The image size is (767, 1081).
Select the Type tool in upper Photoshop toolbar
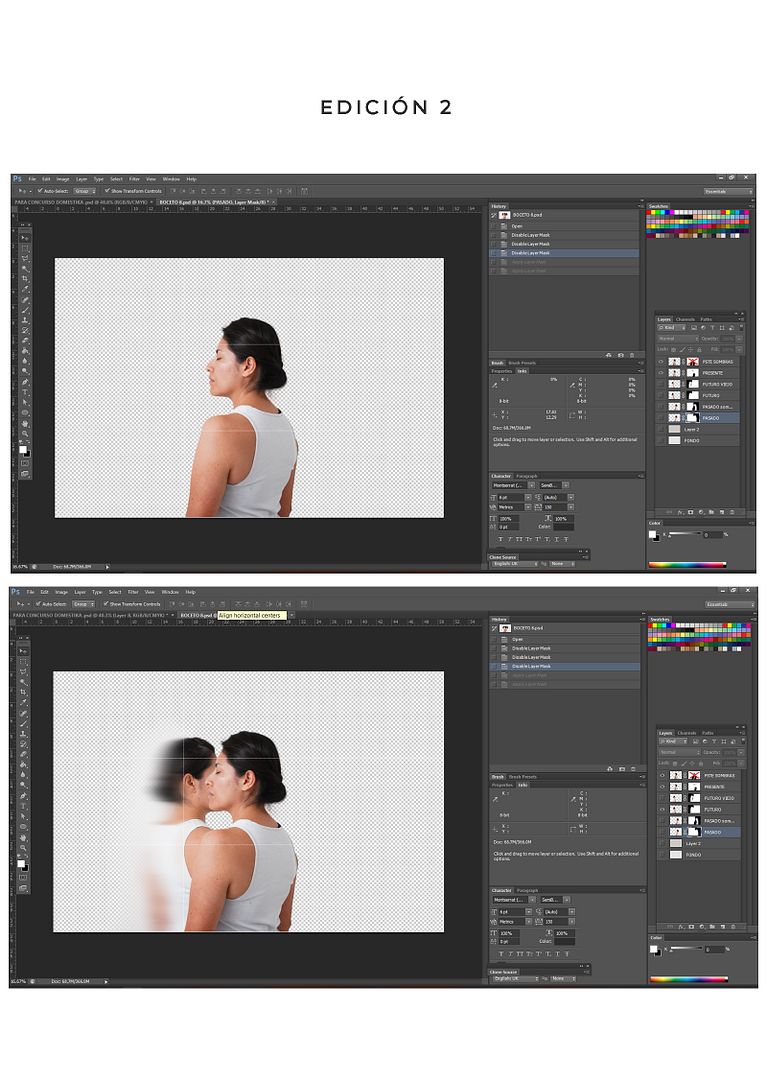25,392
